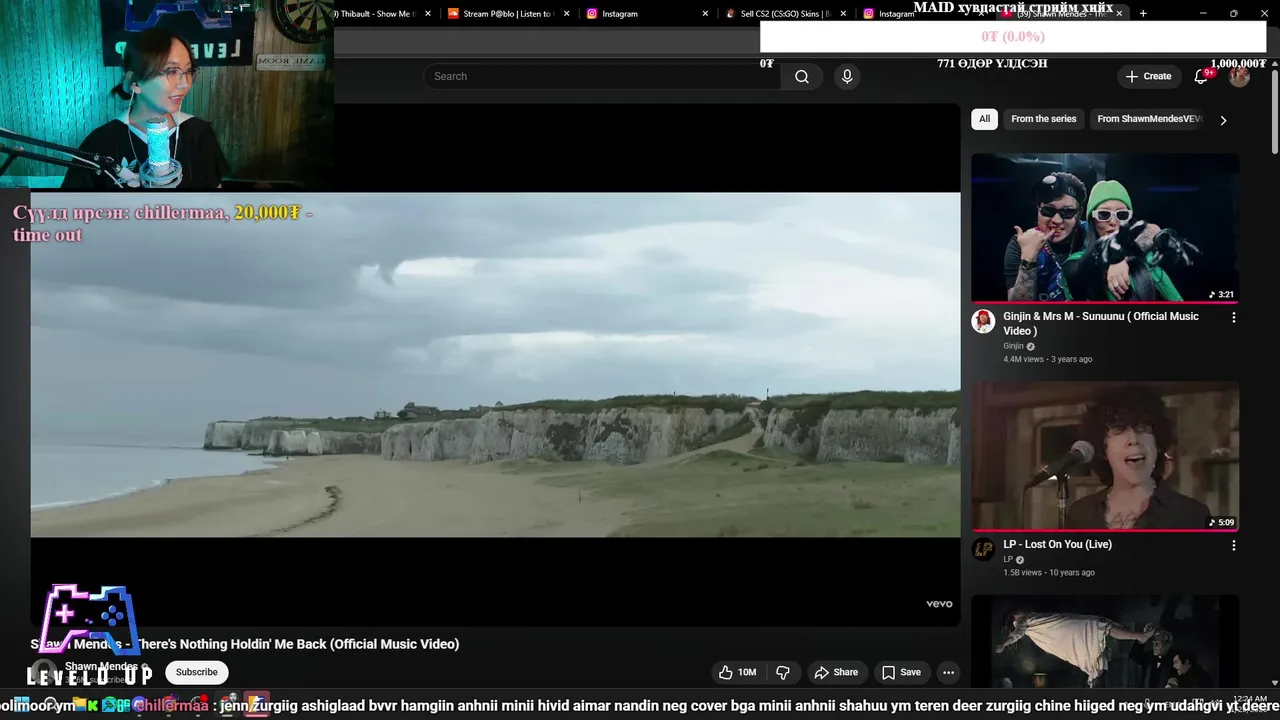Open the YouTube notifications bell

pyautogui.click(x=1202, y=77)
